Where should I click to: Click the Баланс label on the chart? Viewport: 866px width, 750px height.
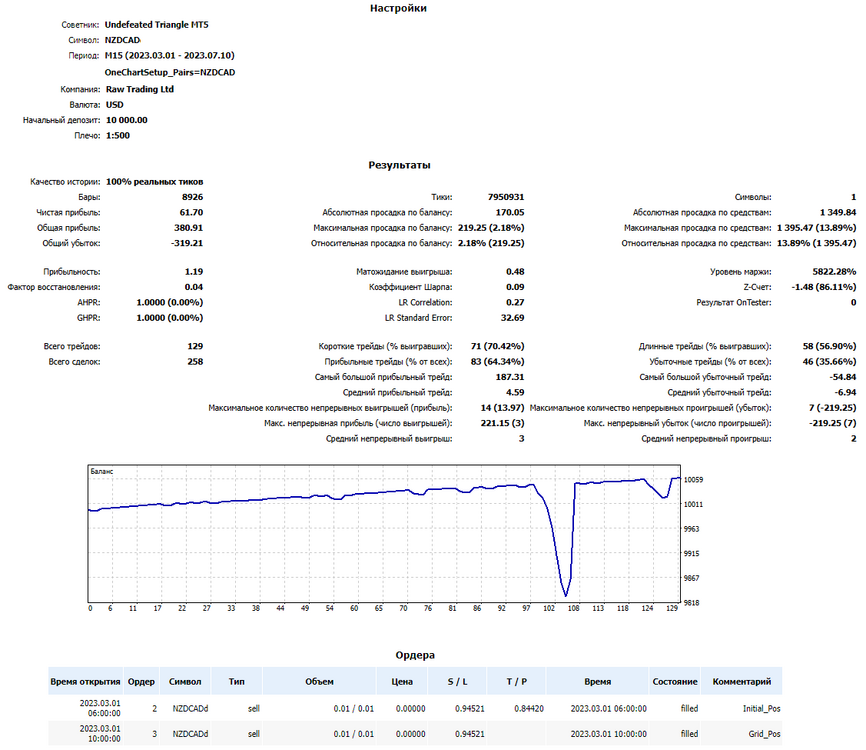coord(102,472)
